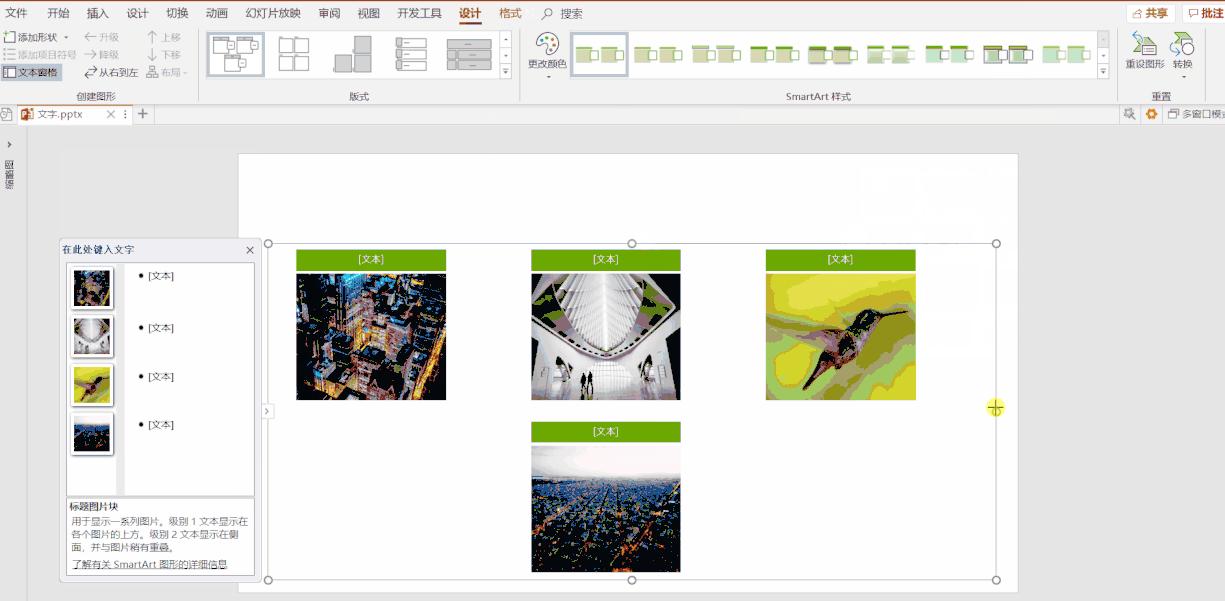The height and width of the screenshot is (601, 1225).
Task: Open the 转换 convert dropdown
Action: (1183, 55)
